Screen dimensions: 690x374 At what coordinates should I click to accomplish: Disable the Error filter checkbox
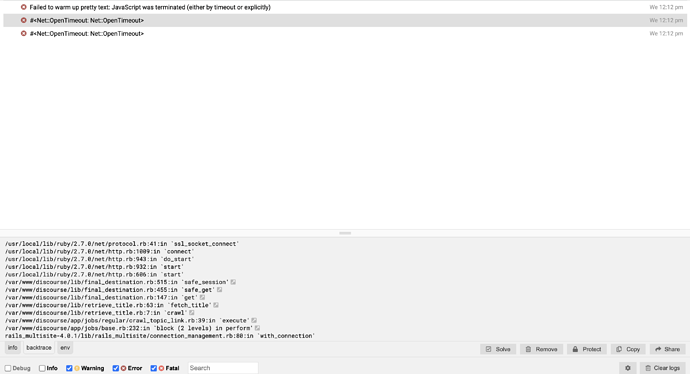[116, 368]
